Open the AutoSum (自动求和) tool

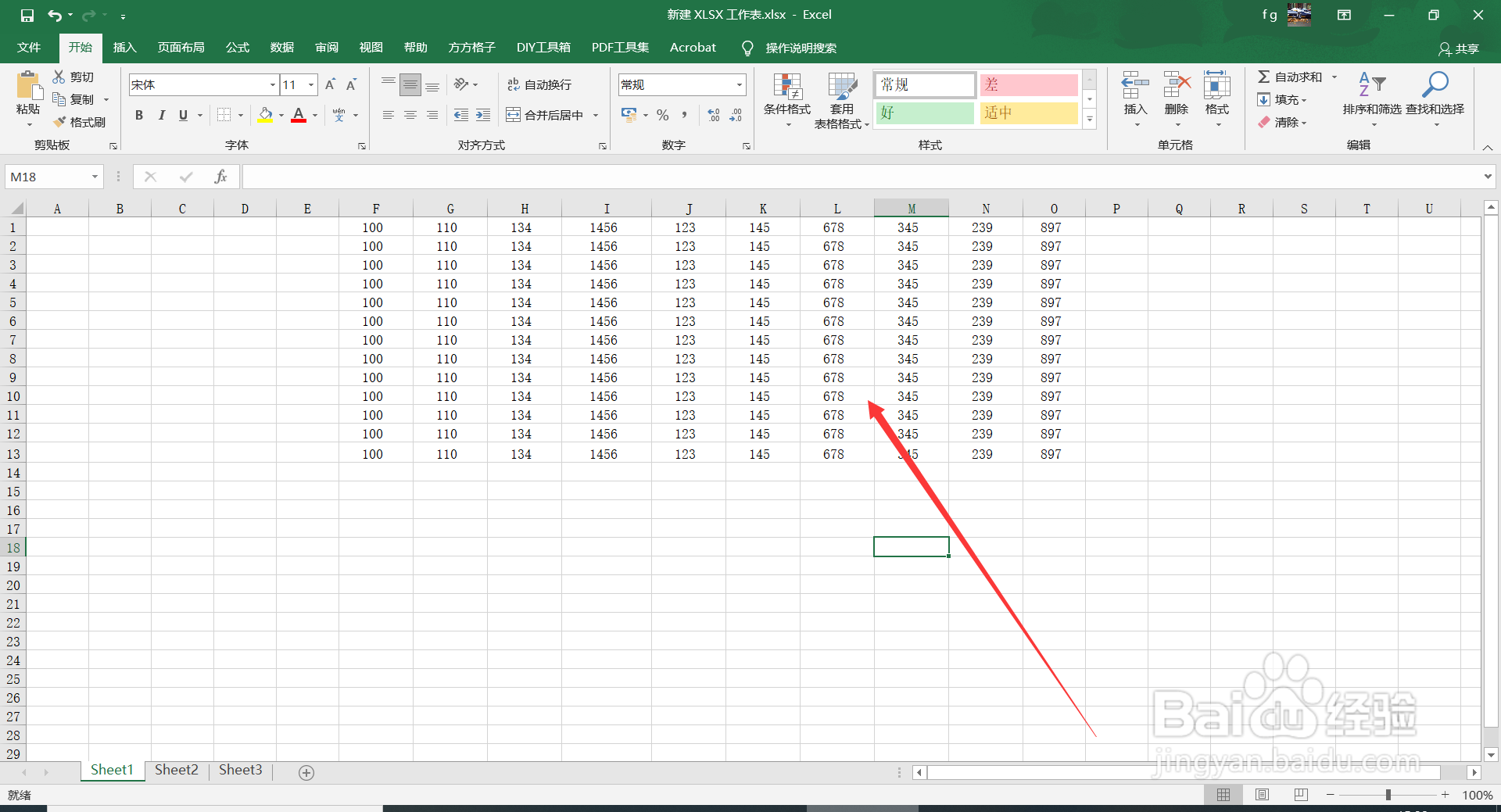click(1290, 77)
